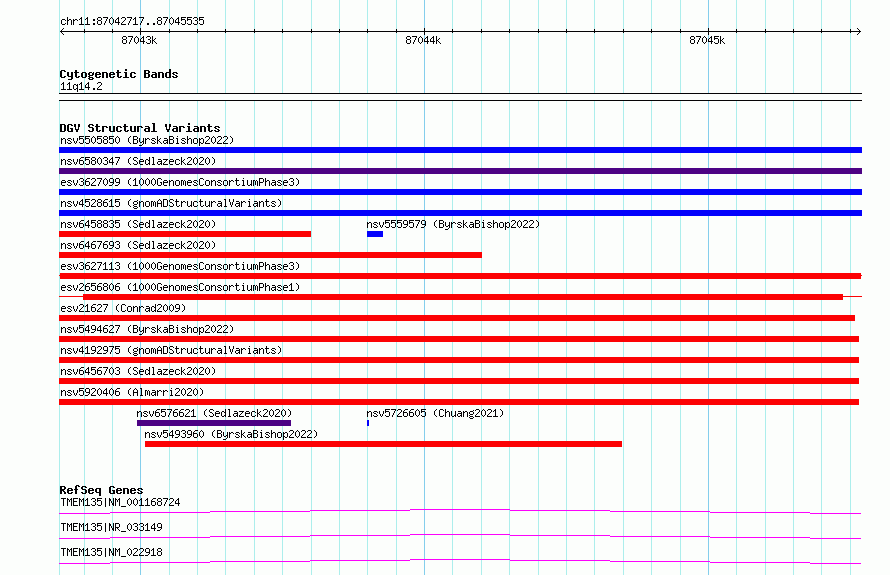Select the purple nsv6576621 variant bar
This screenshot has height=575, width=890.
(214, 423)
